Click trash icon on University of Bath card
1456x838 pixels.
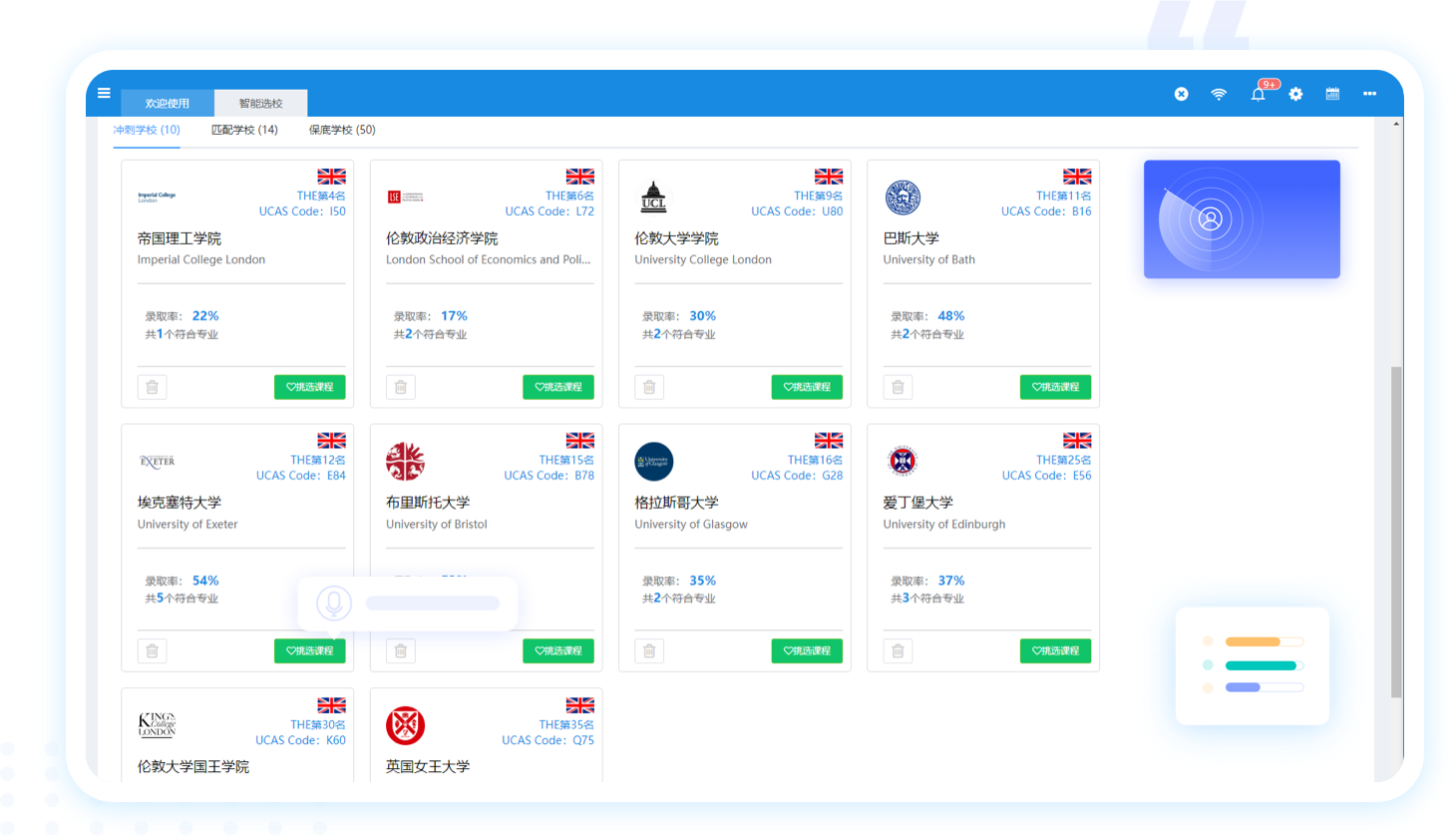[898, 387]
